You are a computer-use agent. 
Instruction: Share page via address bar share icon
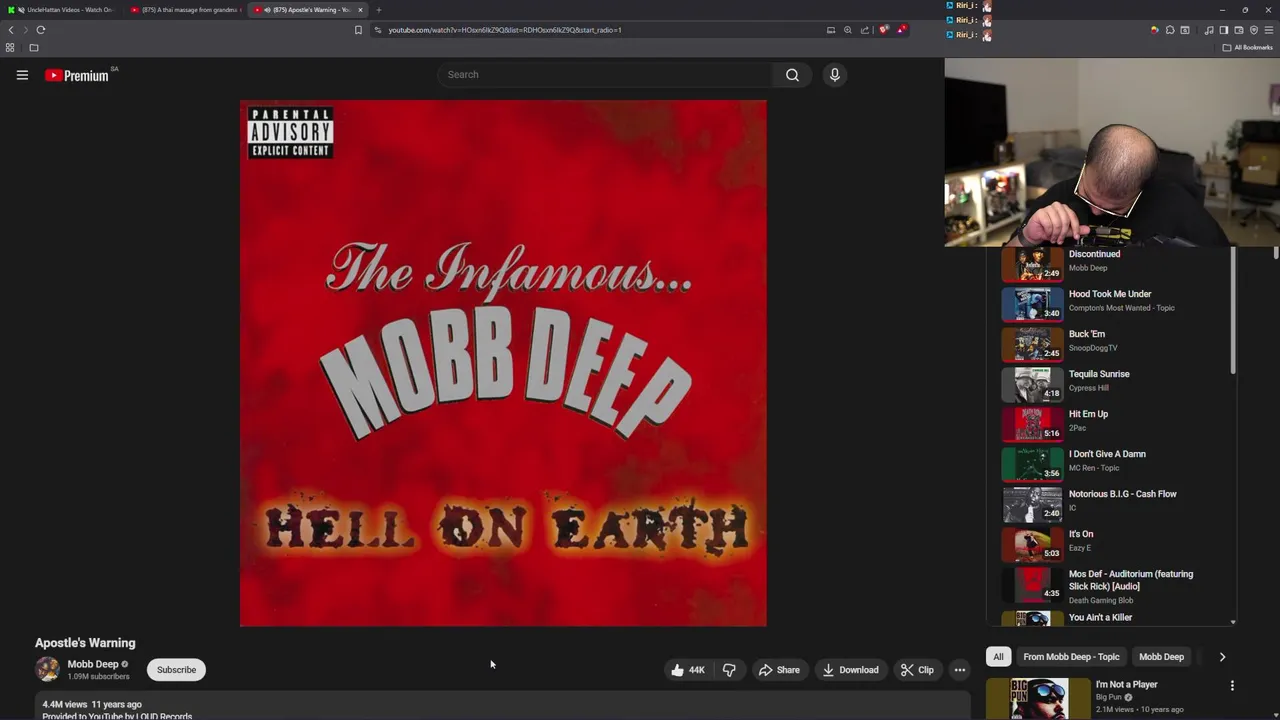pyautogui.click(x=865, y=30)
